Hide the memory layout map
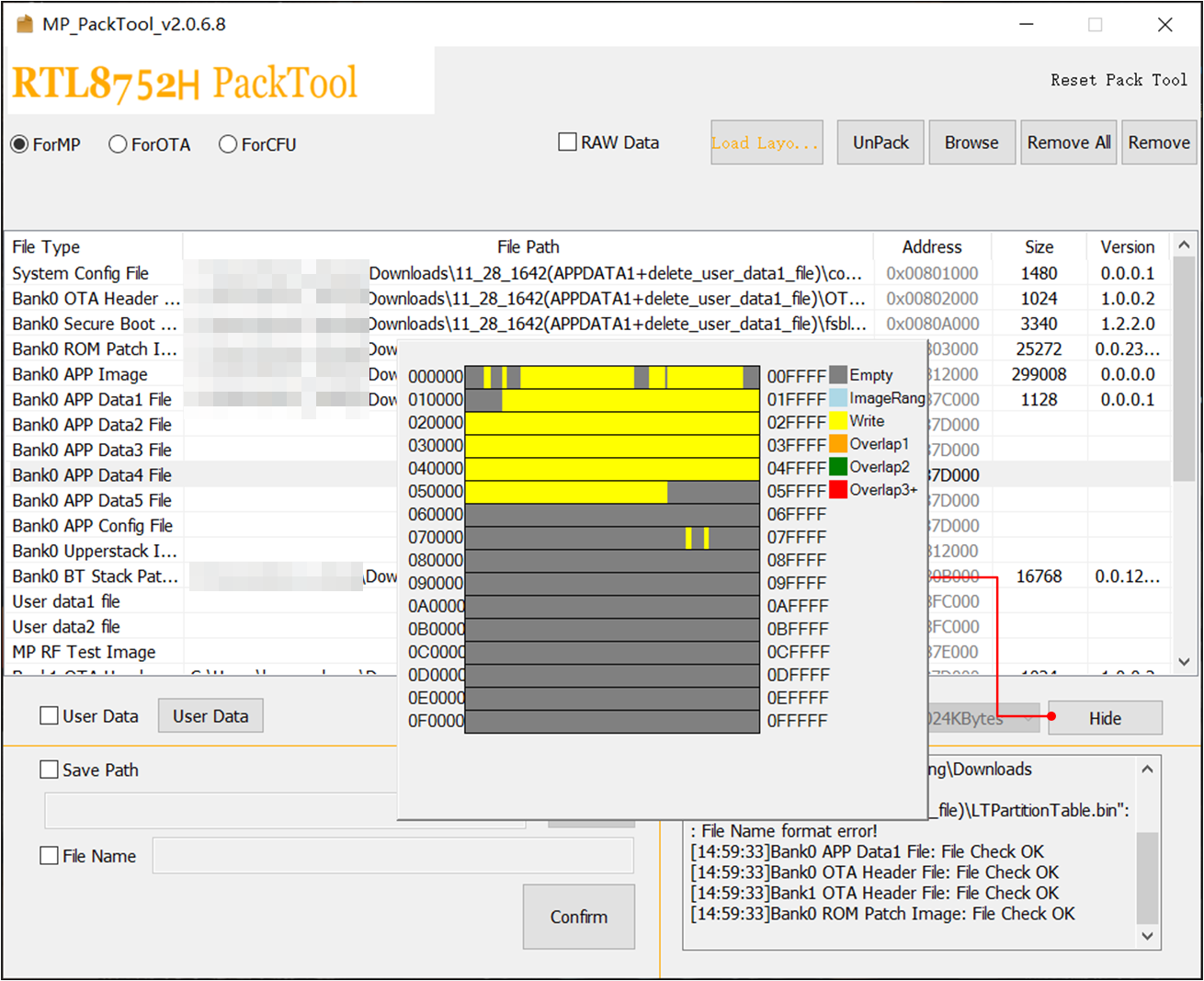This screenshot has width=1204, height=981. (x=1104, y=718)
